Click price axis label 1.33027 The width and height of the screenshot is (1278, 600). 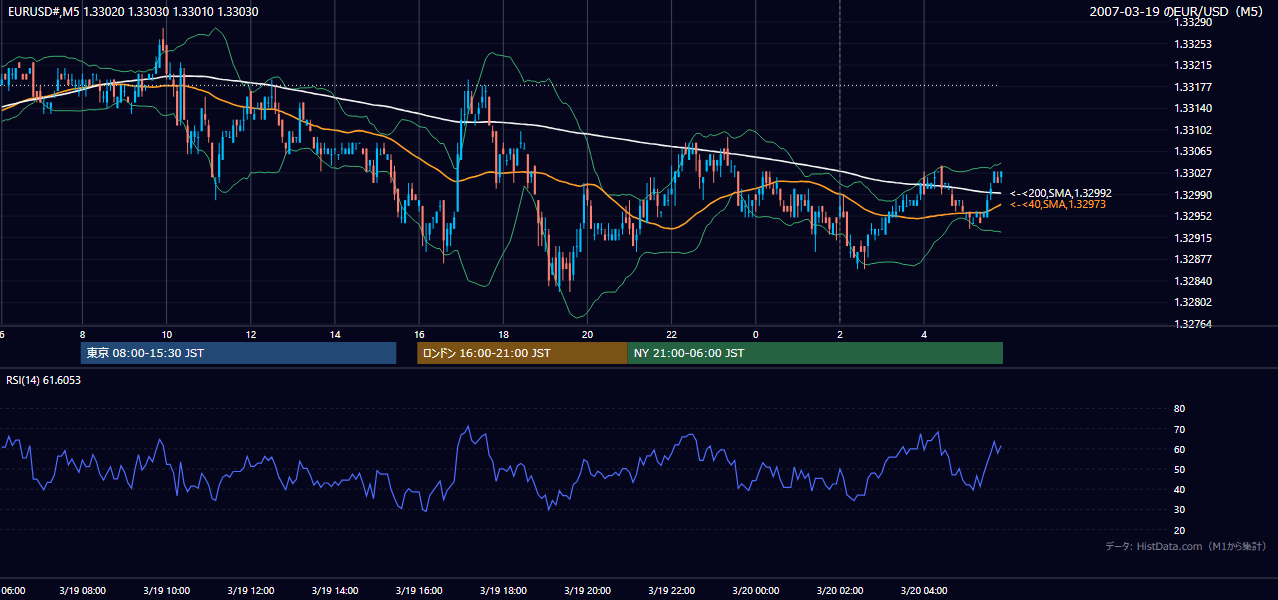click(1191, 173)
